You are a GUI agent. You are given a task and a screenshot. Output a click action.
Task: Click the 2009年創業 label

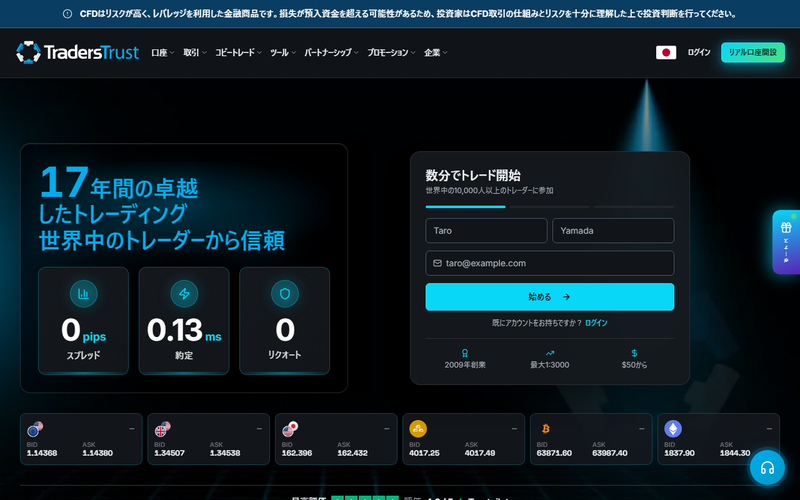click(465, 365)
